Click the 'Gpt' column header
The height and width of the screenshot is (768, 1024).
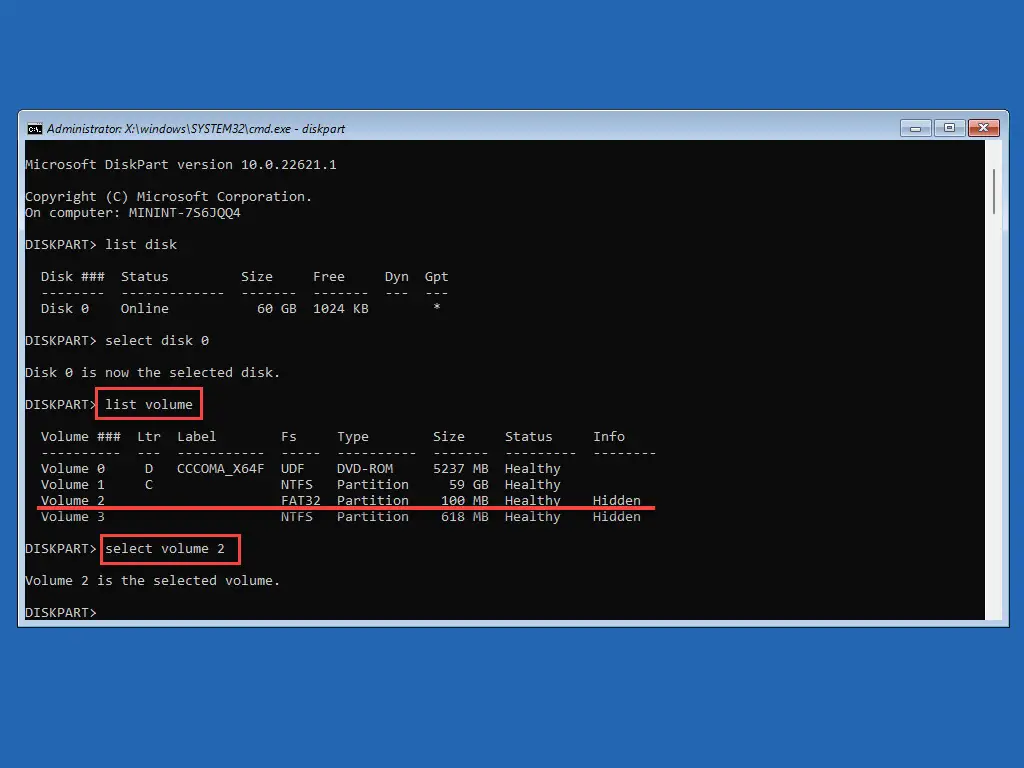pyautogui.click(x=436, y=277)
